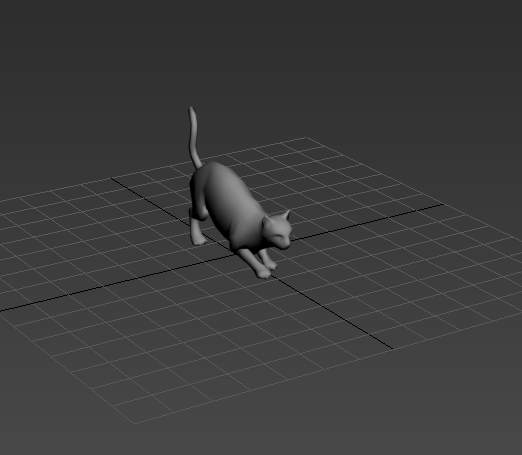Screen dimensions: 522x455
Task: Click the near end of the black axis line
Action: [391, 348]
